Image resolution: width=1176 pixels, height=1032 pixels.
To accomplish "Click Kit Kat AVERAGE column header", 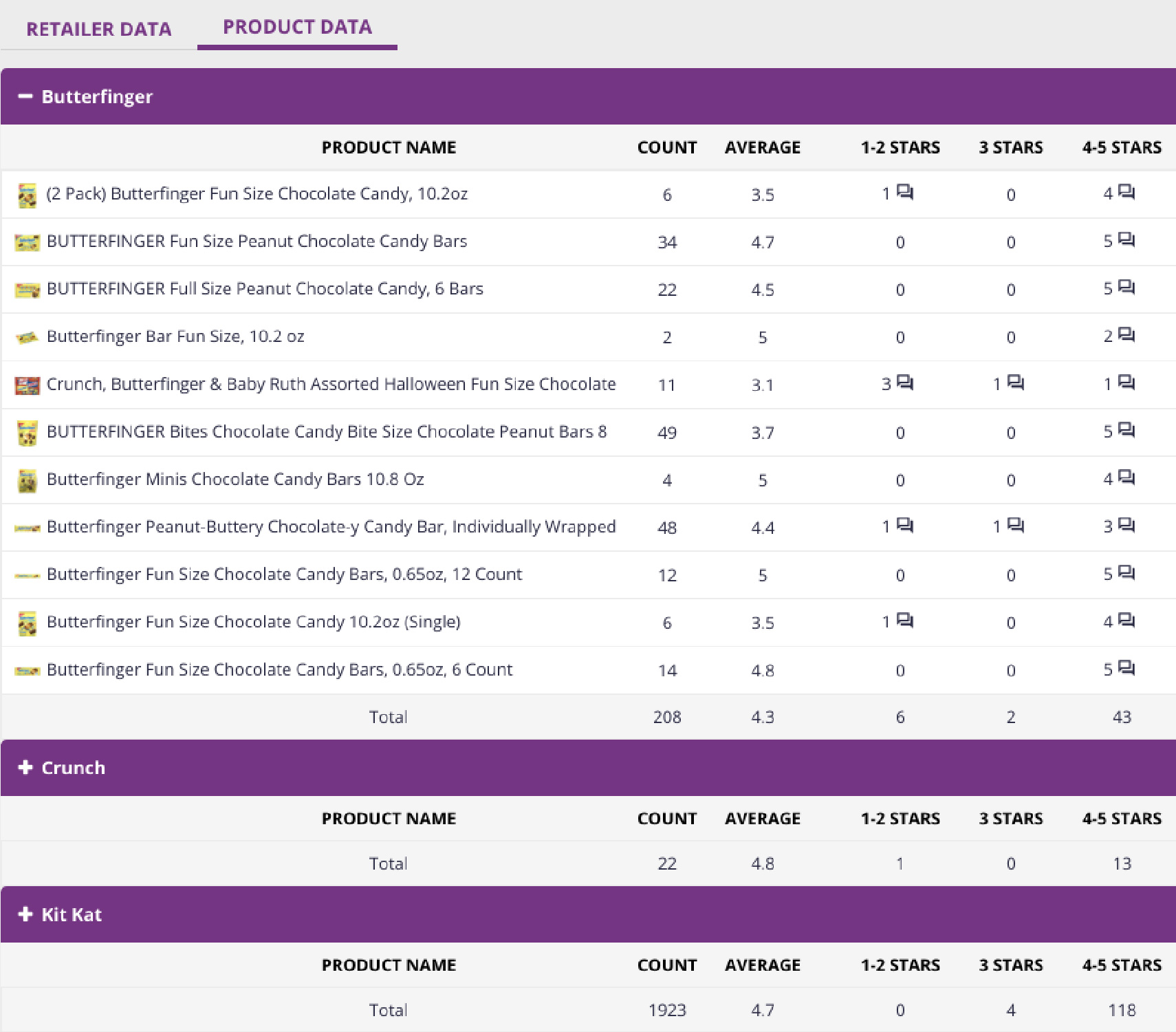I will pos(763,965).
